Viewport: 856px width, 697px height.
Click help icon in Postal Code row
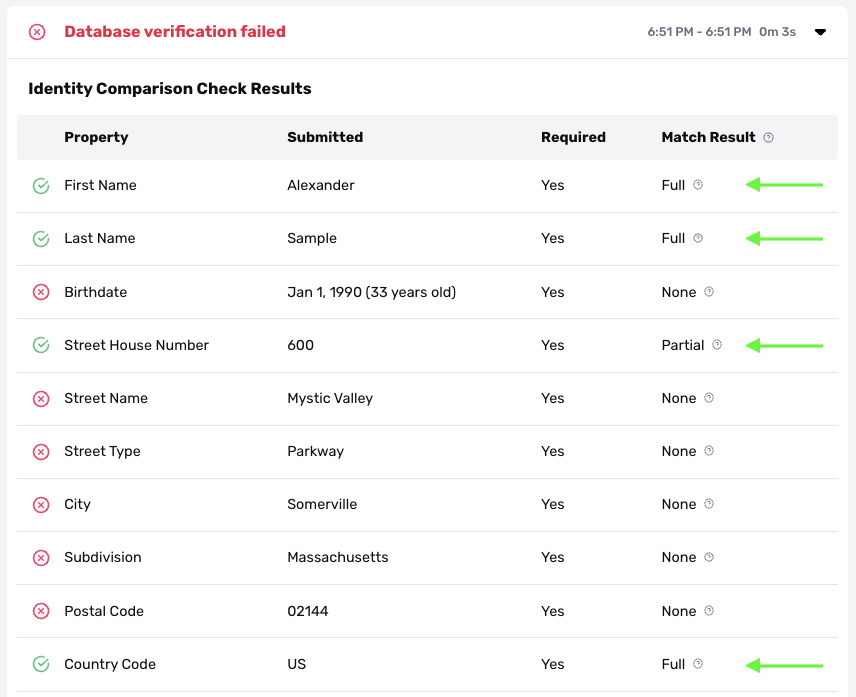709,611
